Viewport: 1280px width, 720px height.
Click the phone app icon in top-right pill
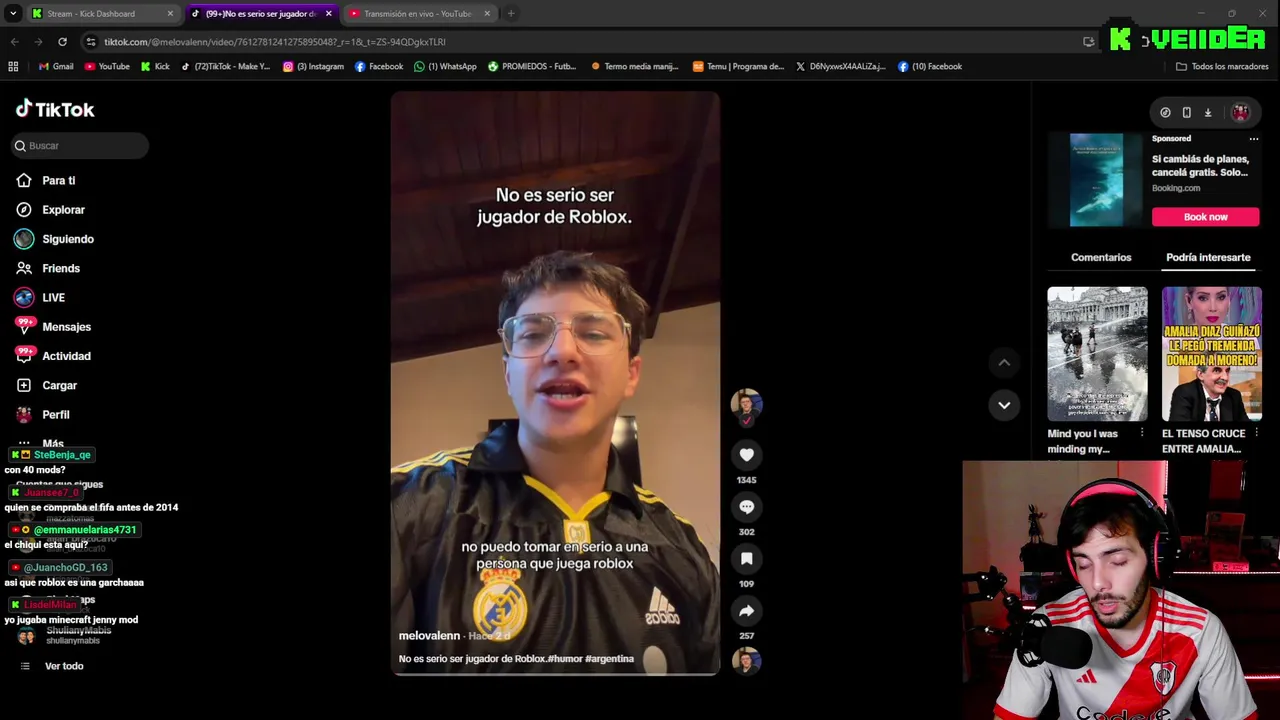tap(1186, 113)
